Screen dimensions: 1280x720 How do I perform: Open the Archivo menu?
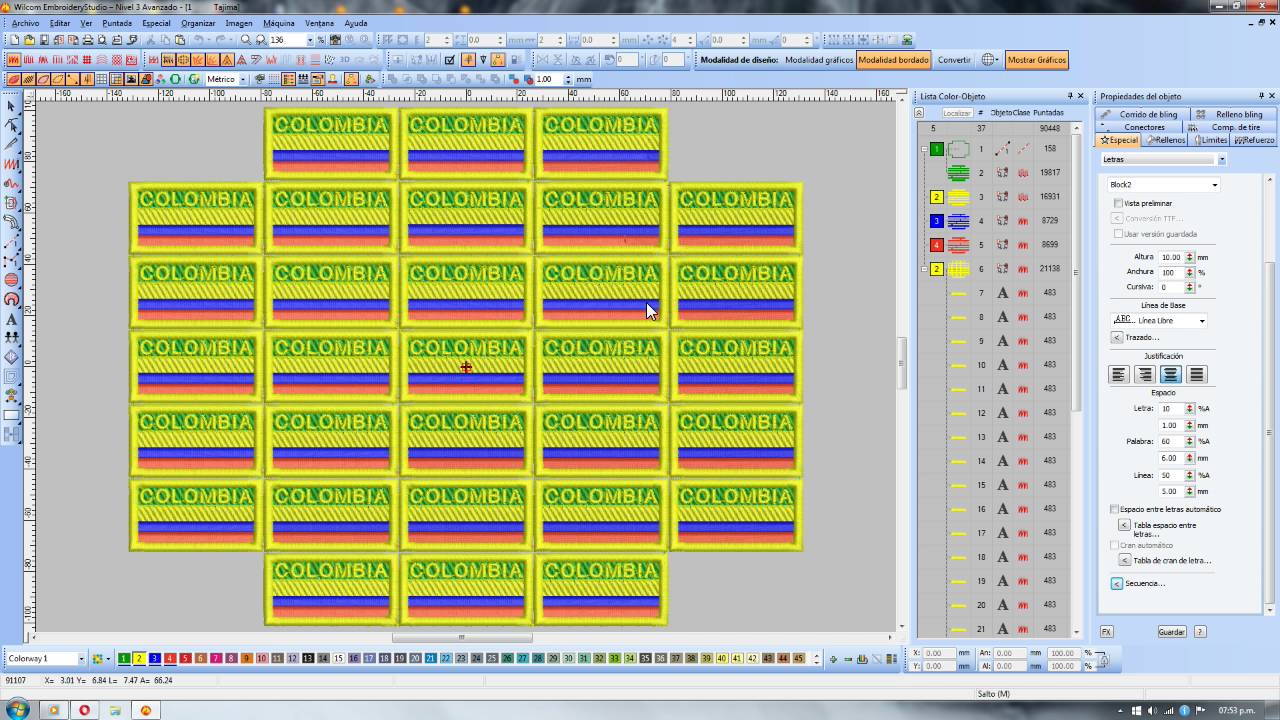(26, 23)
